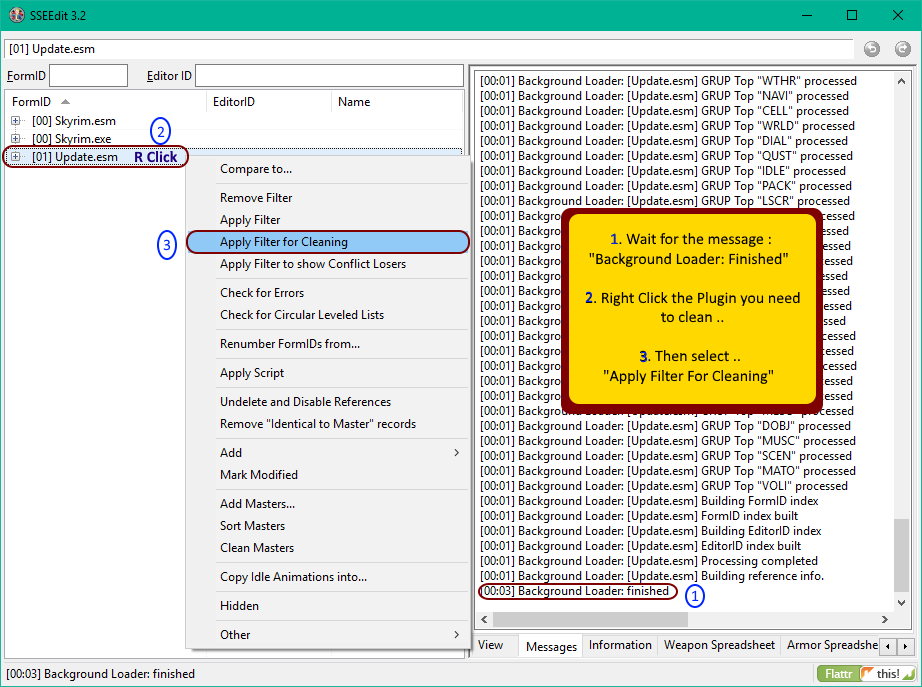This screenshot has width=922, height=687.
Task: Close the SSEEdit window
Action: [898, 15]
